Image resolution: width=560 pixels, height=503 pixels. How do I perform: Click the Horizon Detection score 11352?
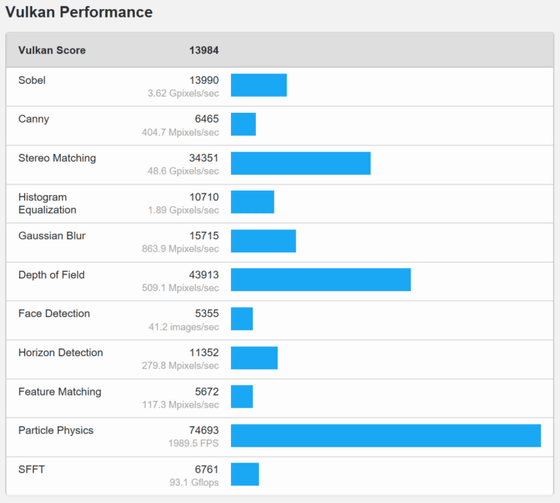[204, 353]
